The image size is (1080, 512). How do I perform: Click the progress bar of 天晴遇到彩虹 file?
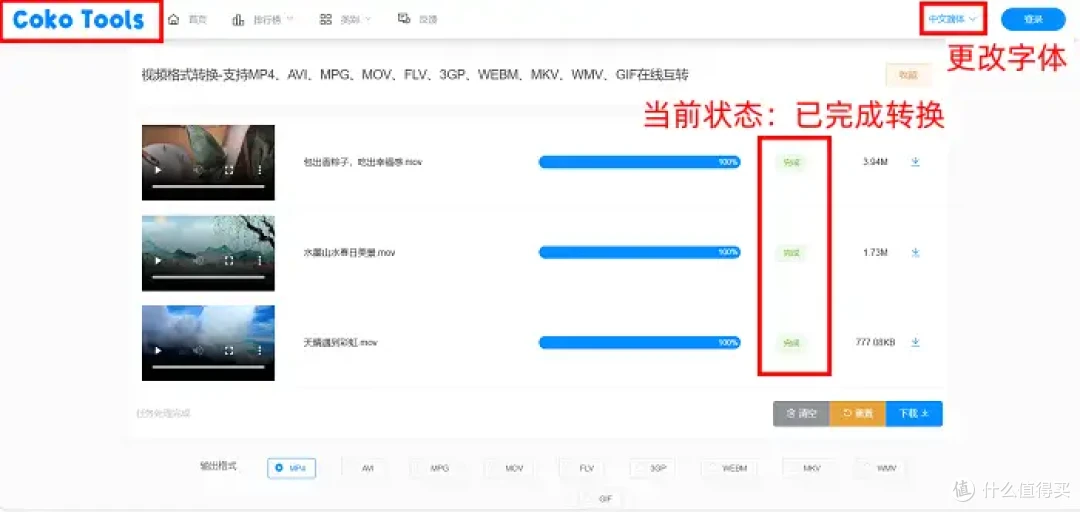[x=639, y=342]
